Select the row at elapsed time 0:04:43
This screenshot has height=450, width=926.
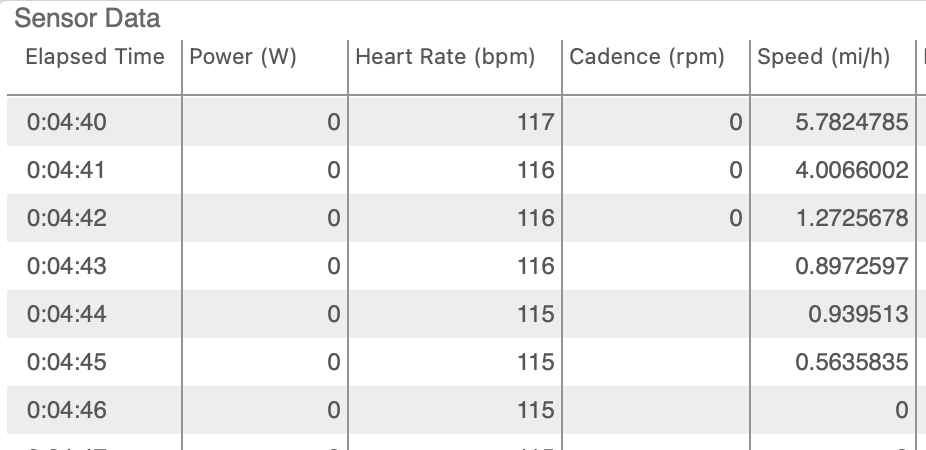(467, 266)
